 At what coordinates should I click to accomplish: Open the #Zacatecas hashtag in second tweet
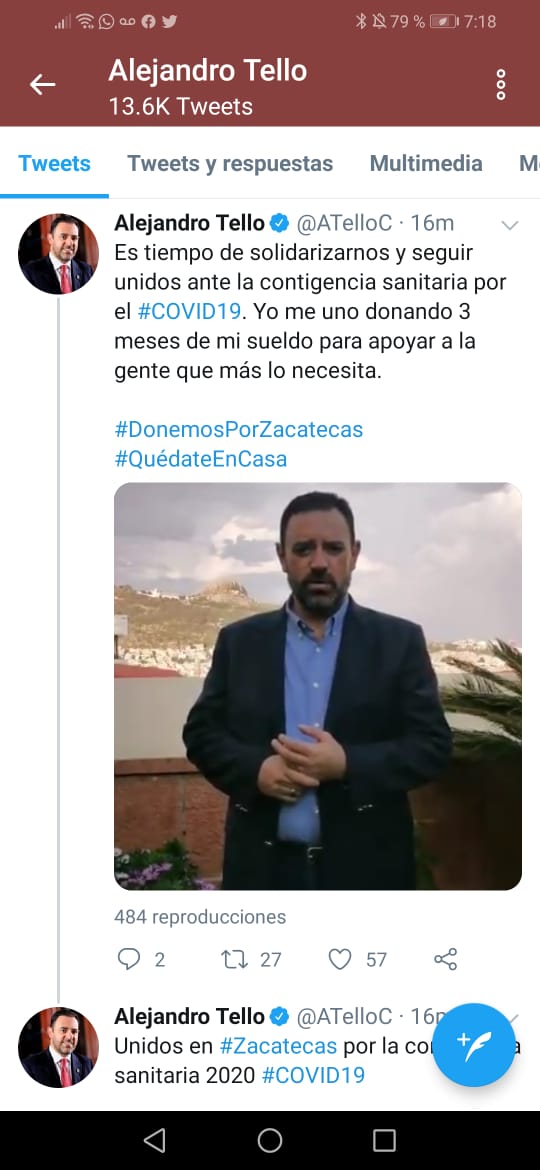[278, 1046]
